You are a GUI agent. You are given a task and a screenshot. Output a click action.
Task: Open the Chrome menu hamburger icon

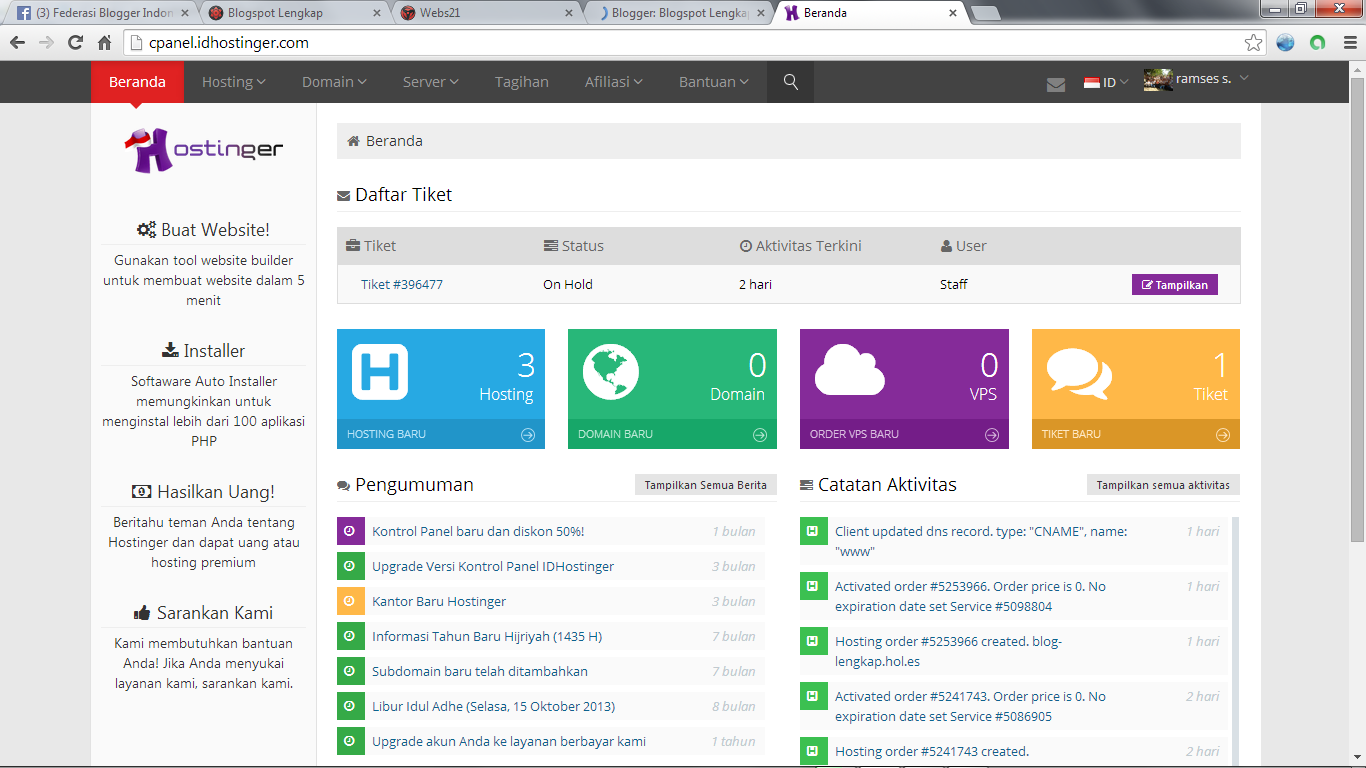pos(1348,43)
